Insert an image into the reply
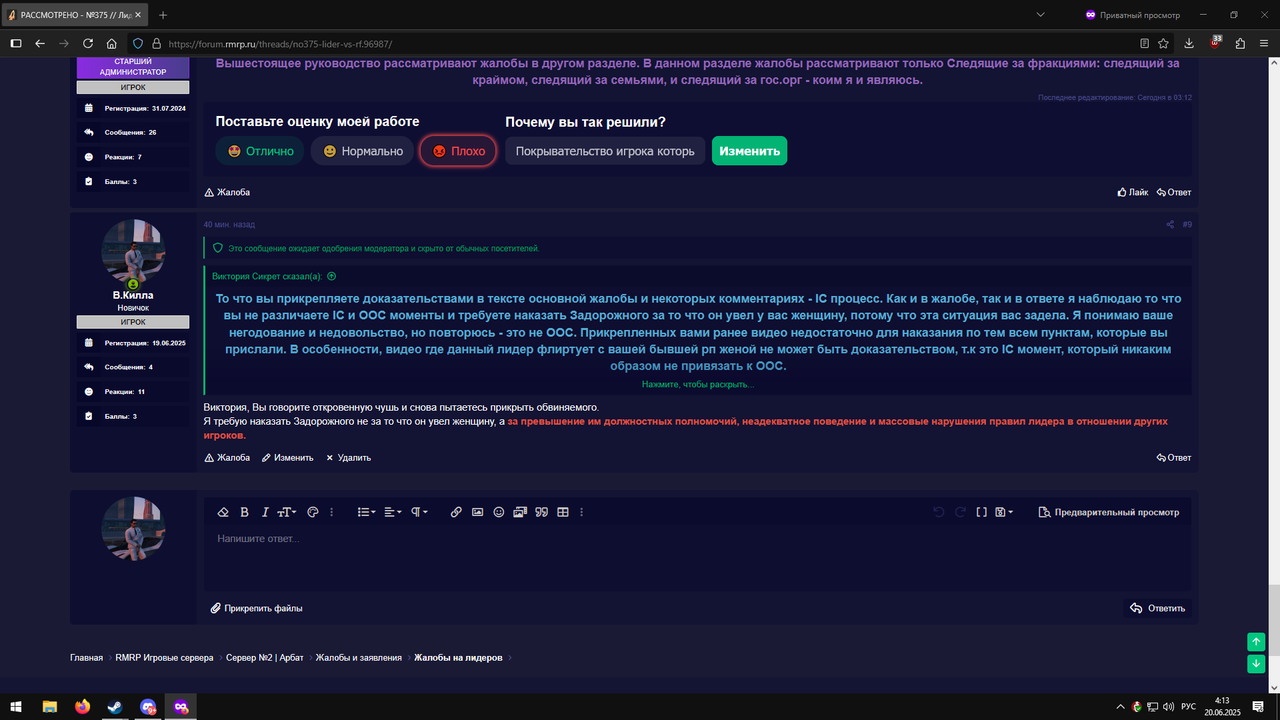 click(477, 511)
